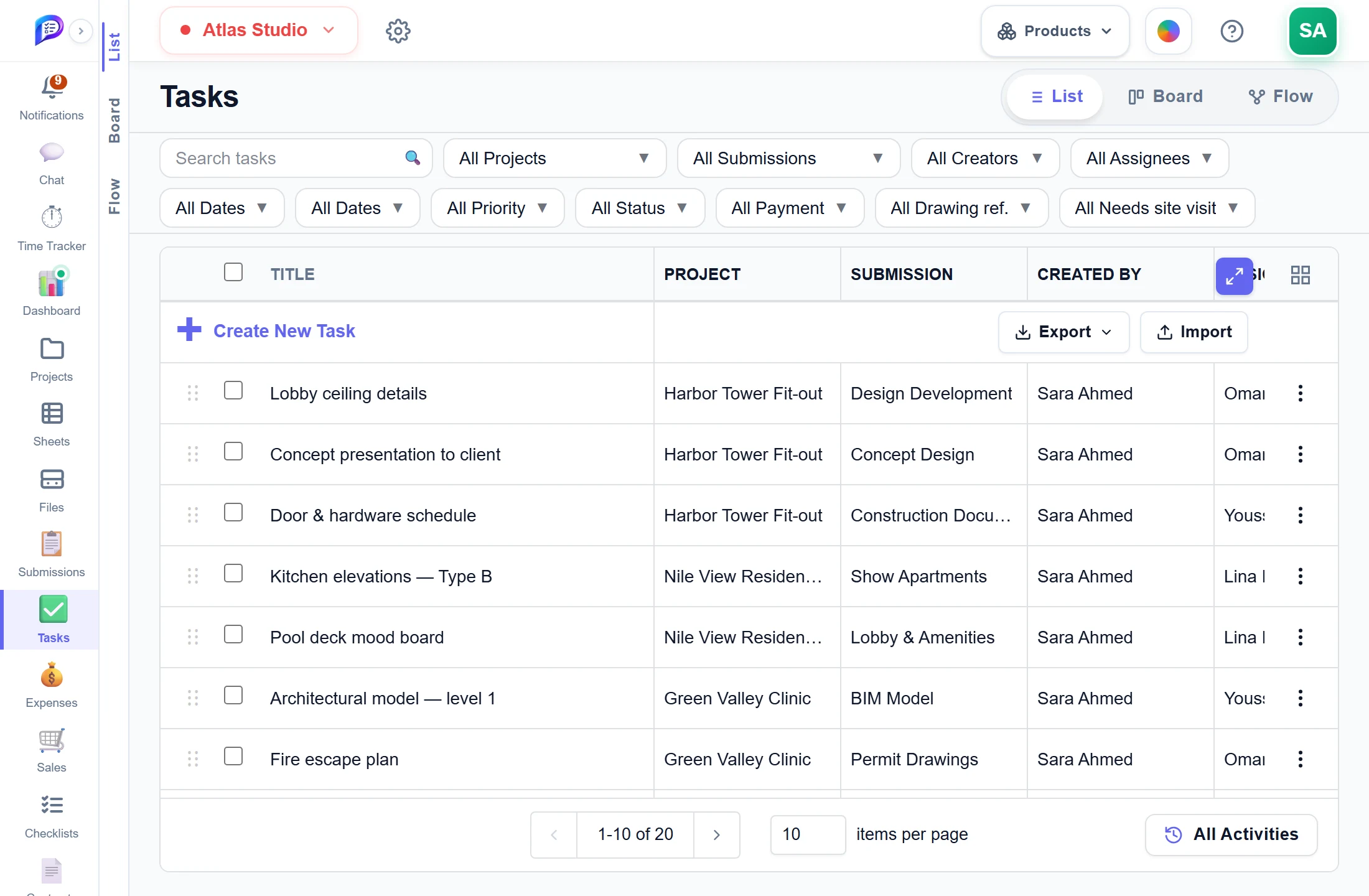Screen dimensions: 1369x896
Task: Click the items per page field
Action: click(x=808, y=834)
